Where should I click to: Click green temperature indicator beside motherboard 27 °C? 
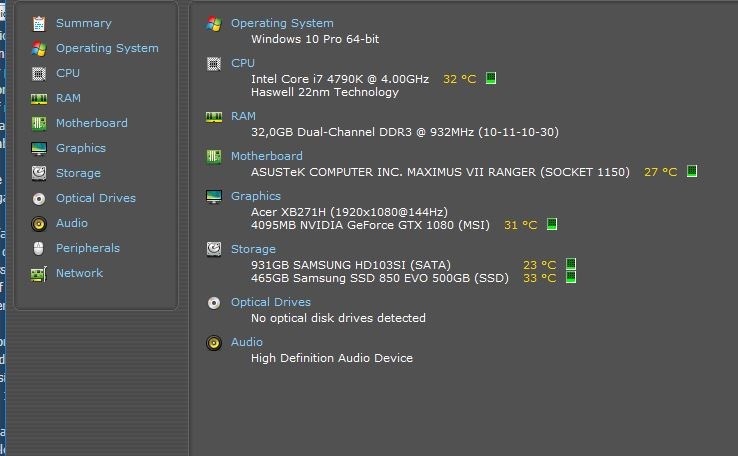coord(692,171)
